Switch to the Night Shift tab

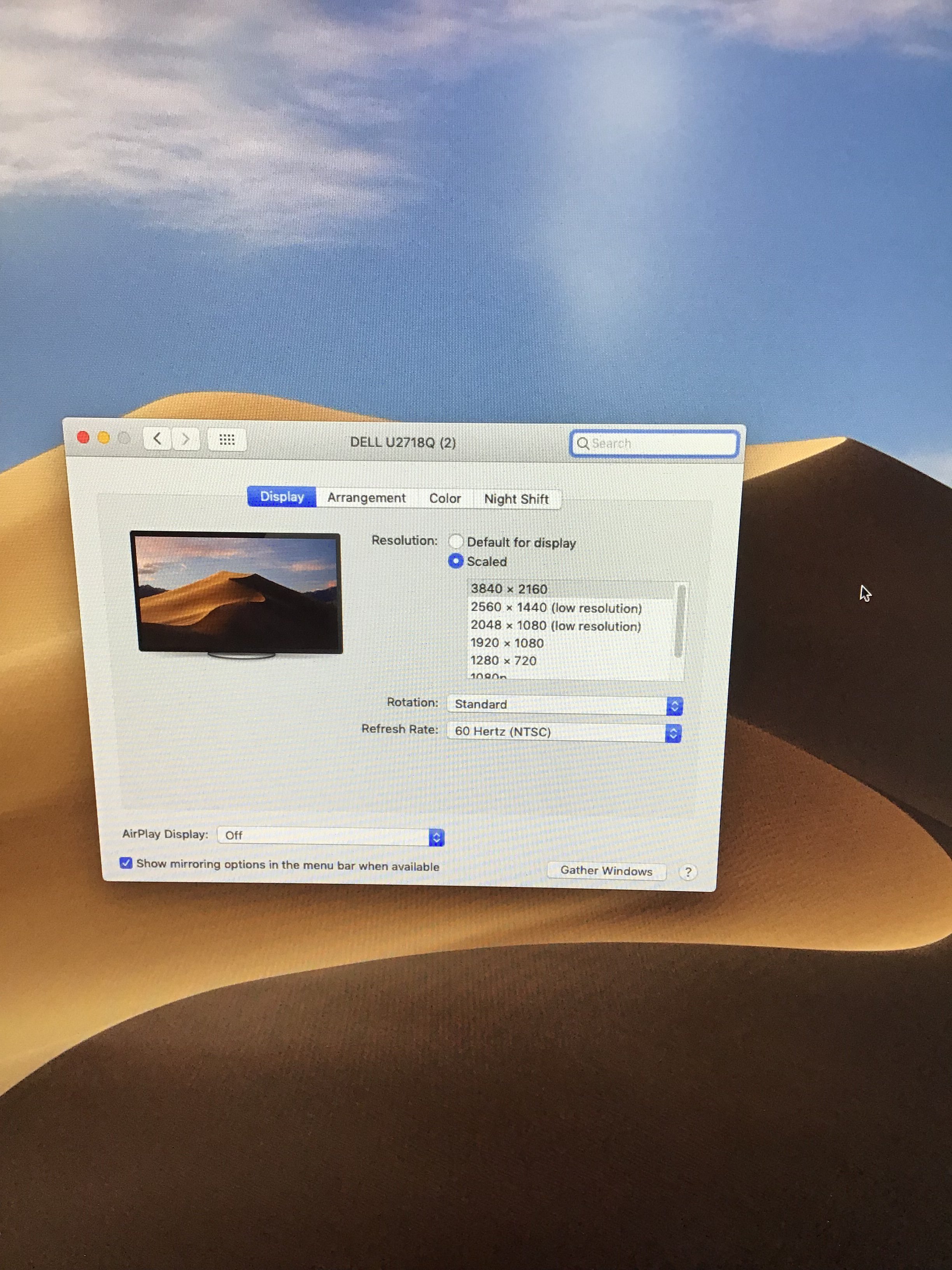coord(516,499)
